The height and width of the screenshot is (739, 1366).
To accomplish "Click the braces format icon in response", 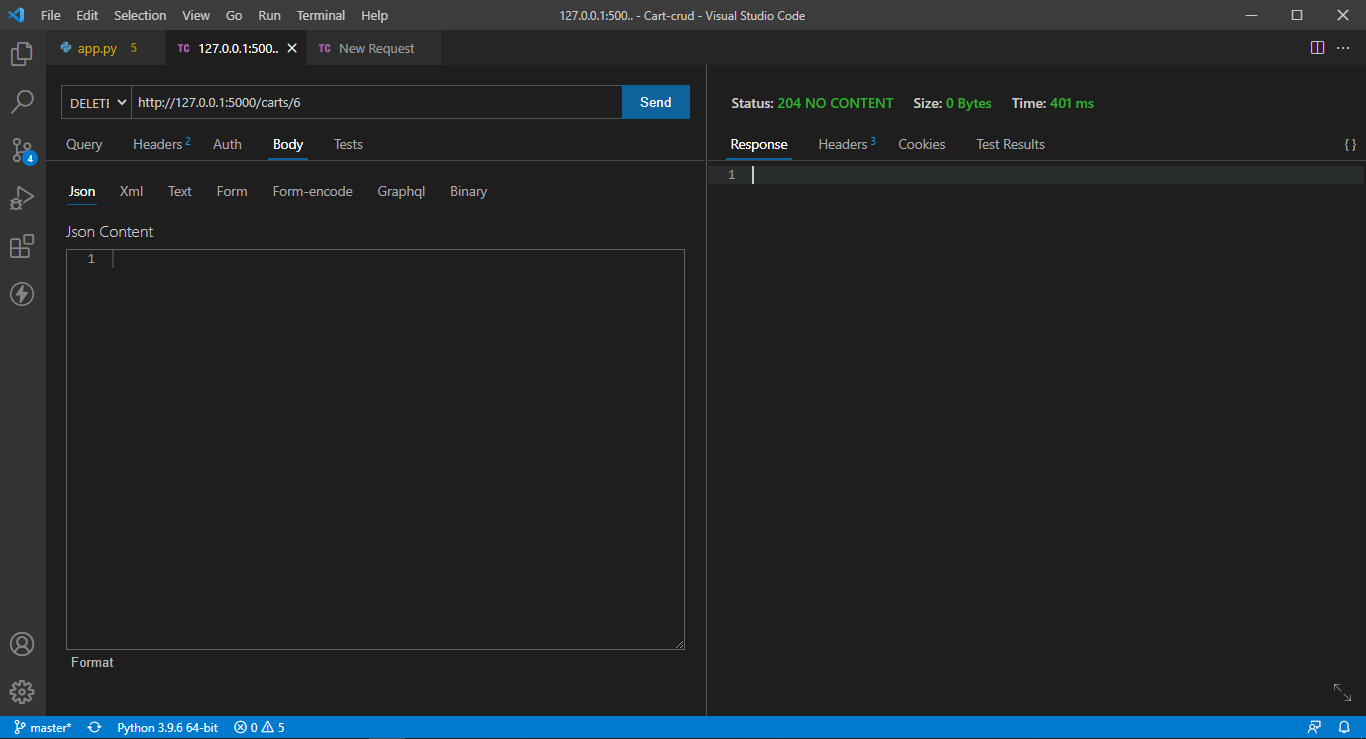I will click(1350, 145).
